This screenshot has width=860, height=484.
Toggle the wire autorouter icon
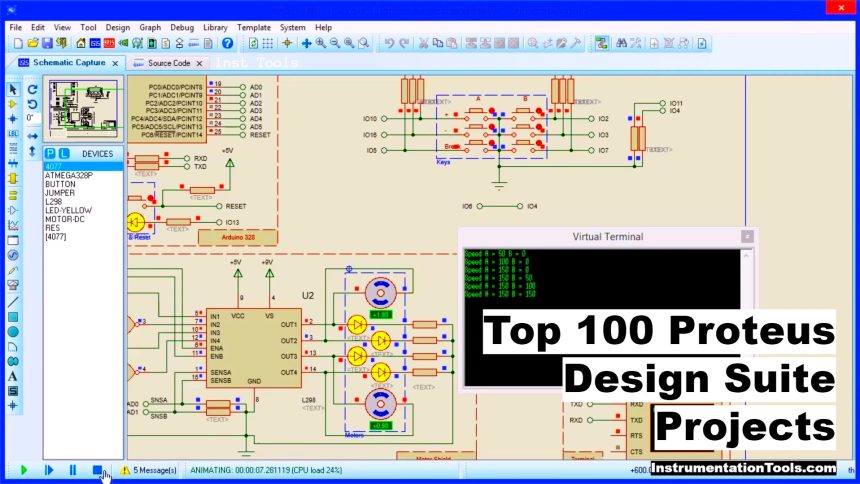tap(602, 43)
